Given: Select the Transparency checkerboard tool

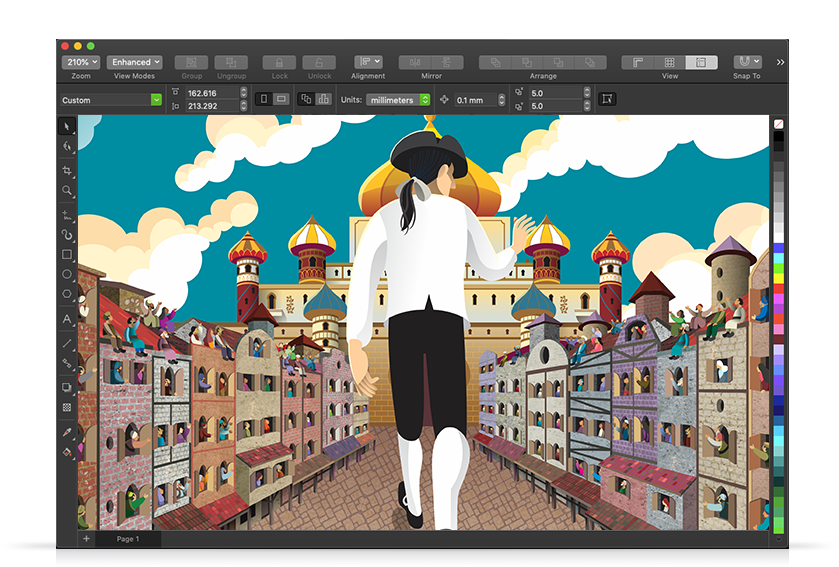Looking at the screenshot, I should point(67,408).
